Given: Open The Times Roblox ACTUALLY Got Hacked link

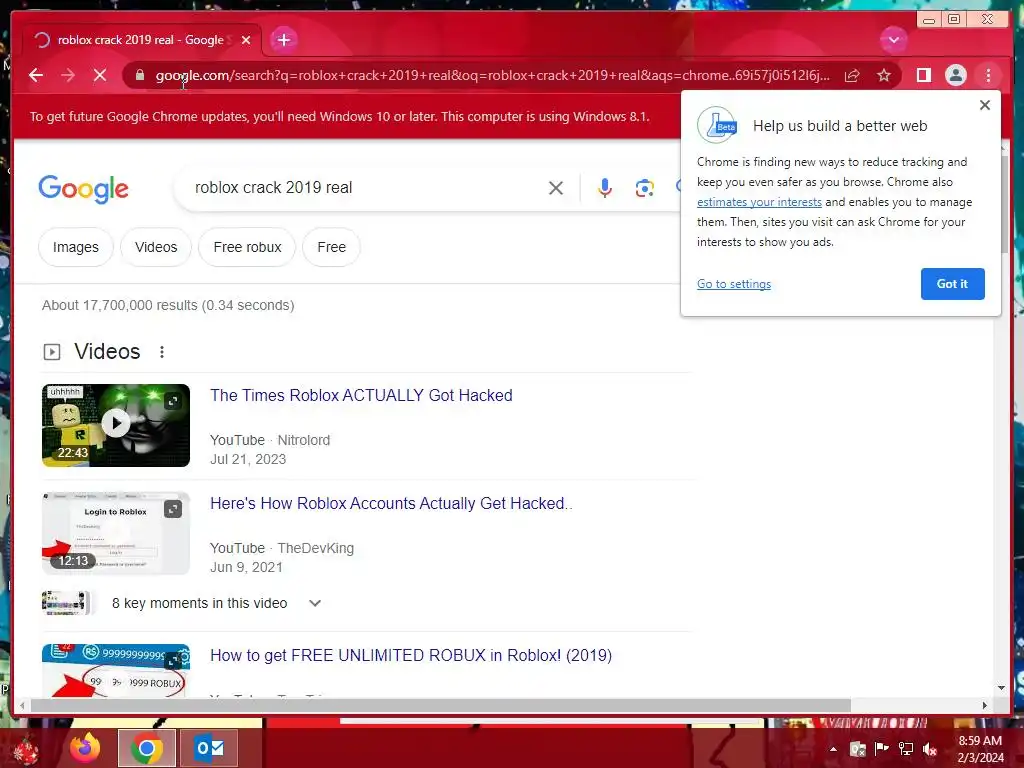Looking at the screenshot, I should tap(361, 395).
